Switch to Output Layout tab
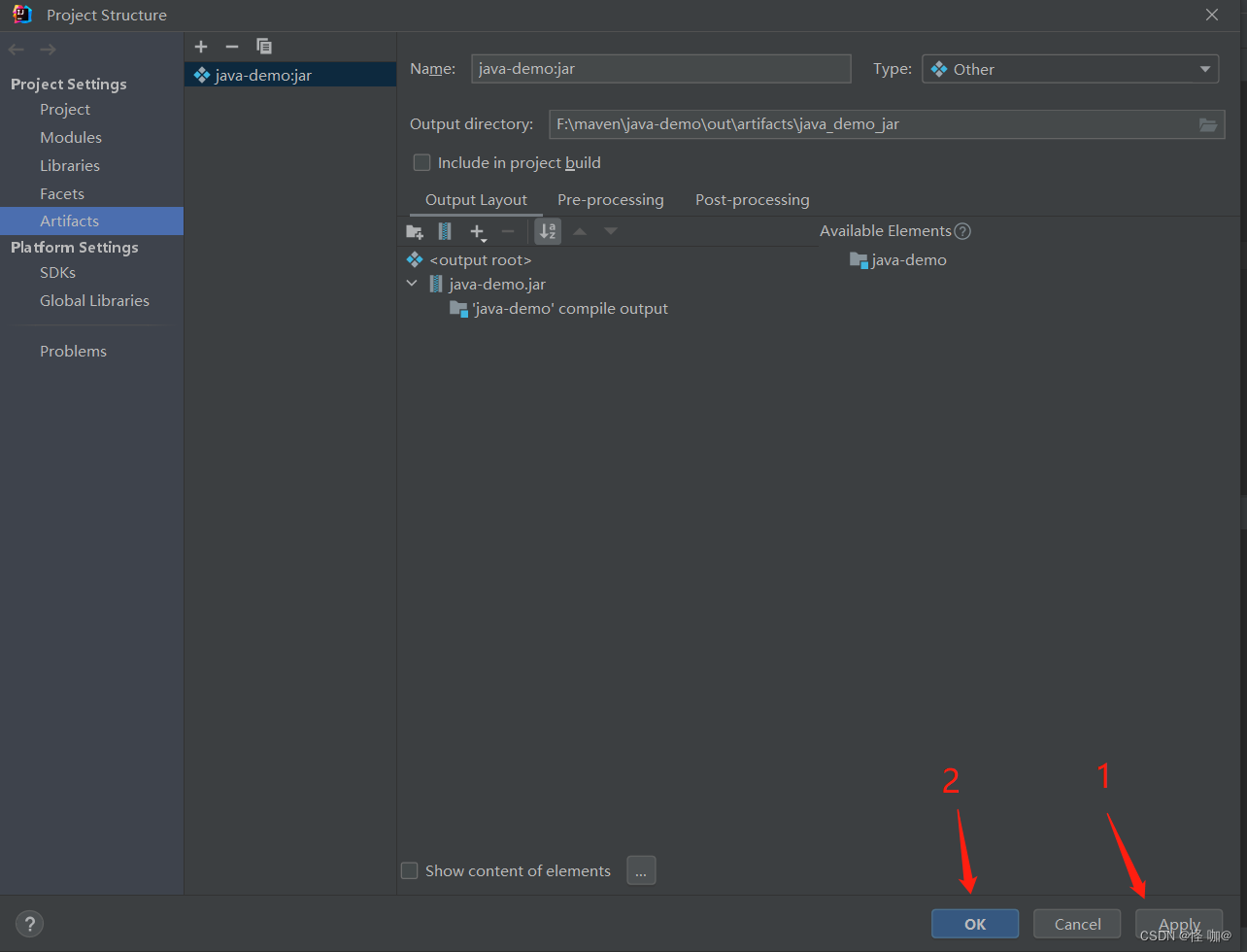 tap(476, 200)
